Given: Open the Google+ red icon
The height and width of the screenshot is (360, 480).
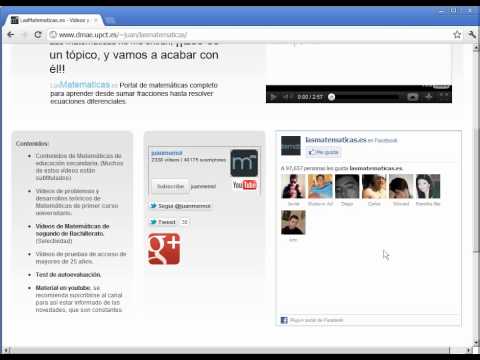Looking at the screenshot, I should 164,249.
